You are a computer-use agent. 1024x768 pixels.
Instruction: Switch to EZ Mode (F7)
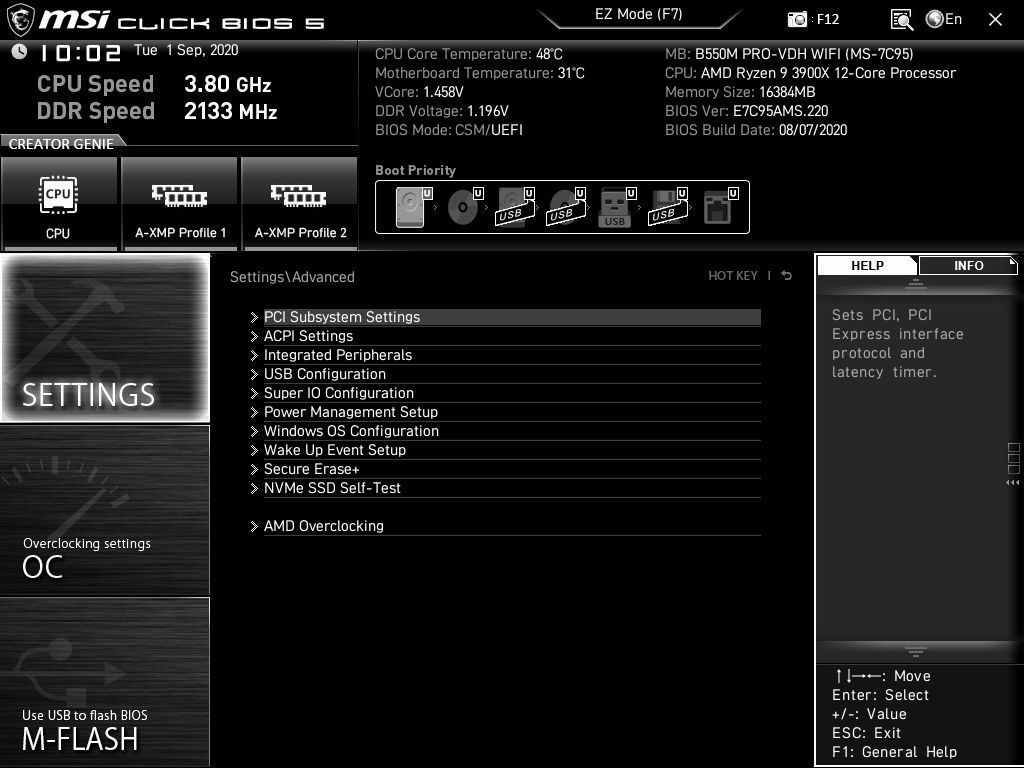[639, 15]
